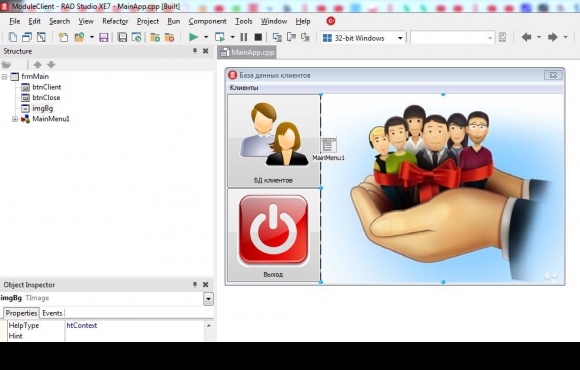Click the Pause icon in toolbar
This screenshot has height=370, width=580.
(x=244, y=37)
